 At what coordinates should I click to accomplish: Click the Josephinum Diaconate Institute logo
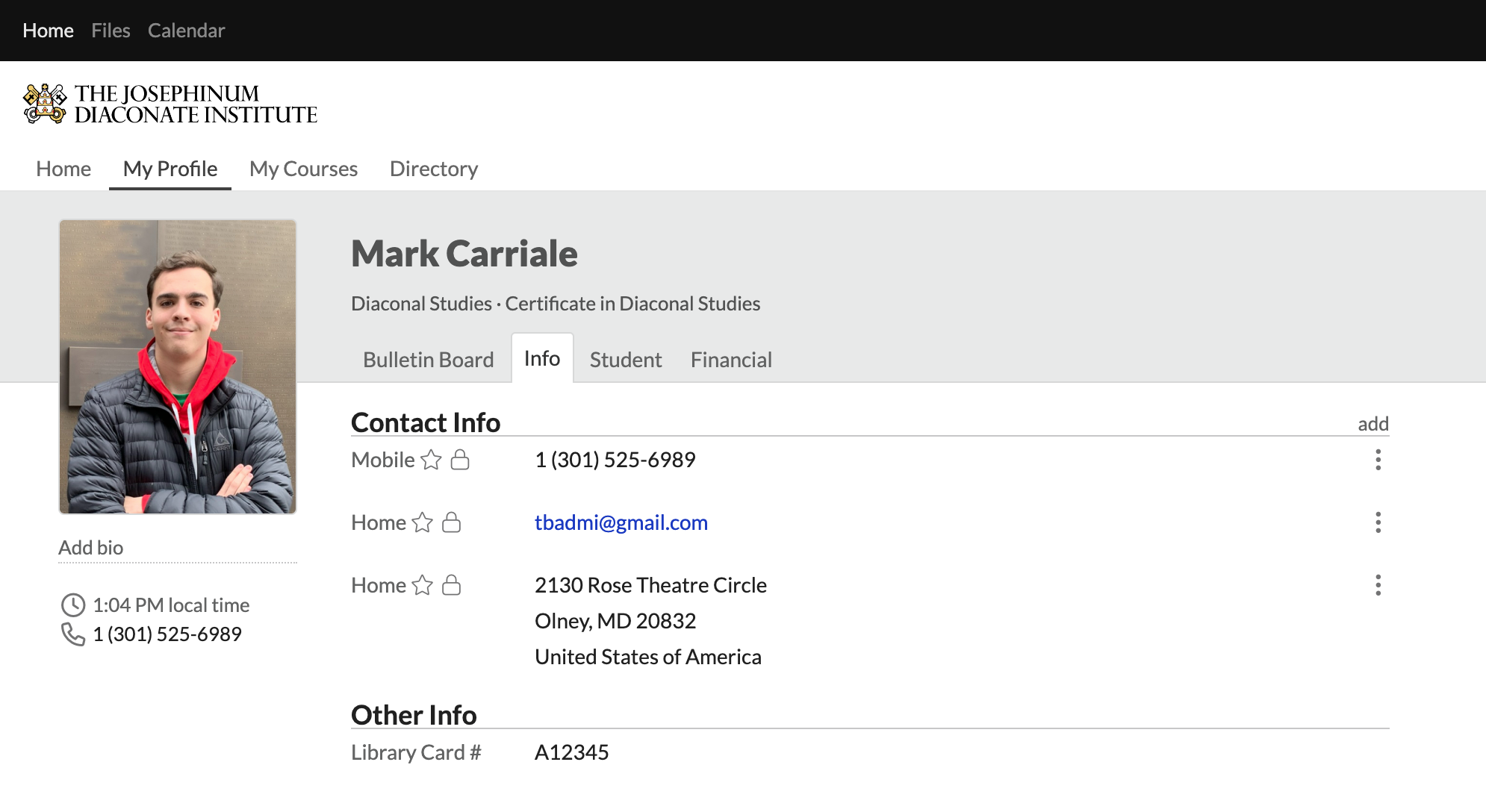[170, 104]
